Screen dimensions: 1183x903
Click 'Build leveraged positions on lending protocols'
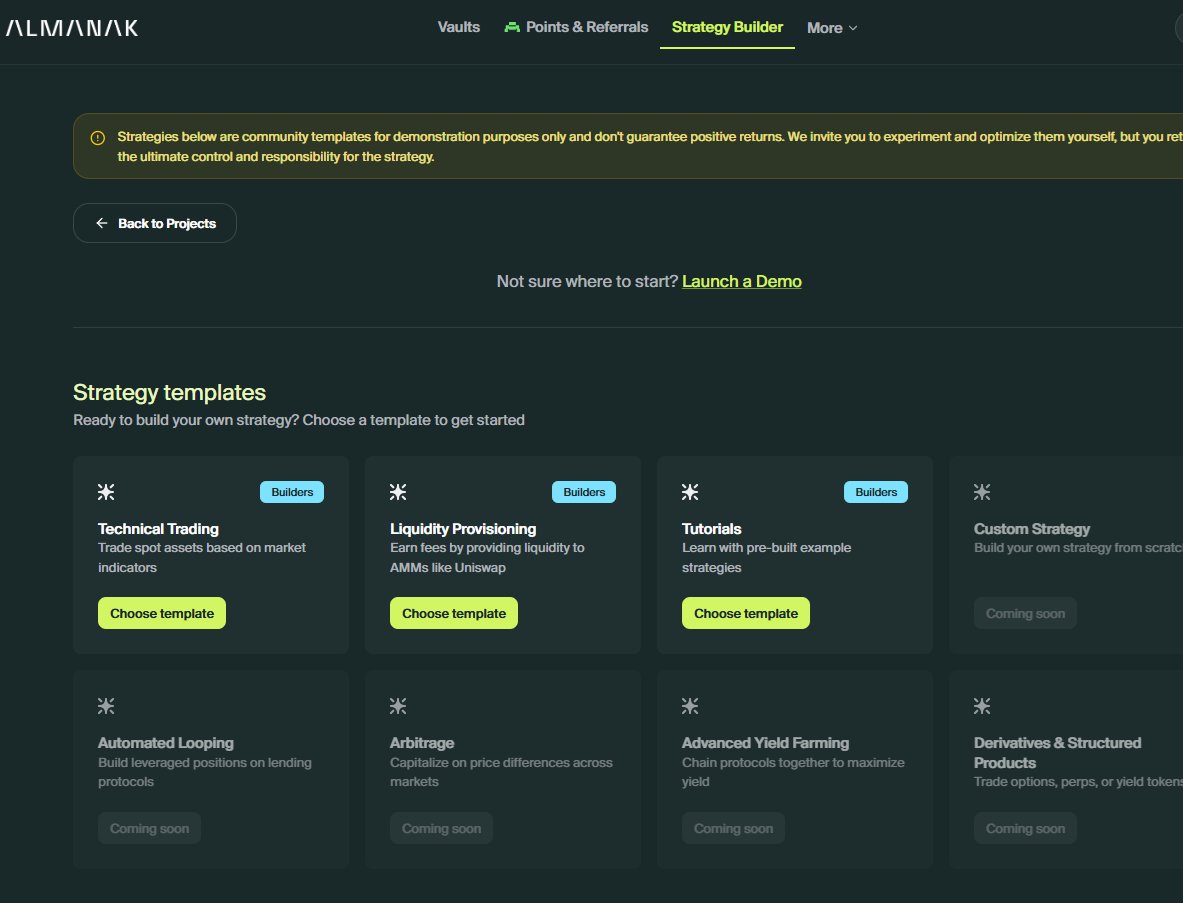pos(204,772)
